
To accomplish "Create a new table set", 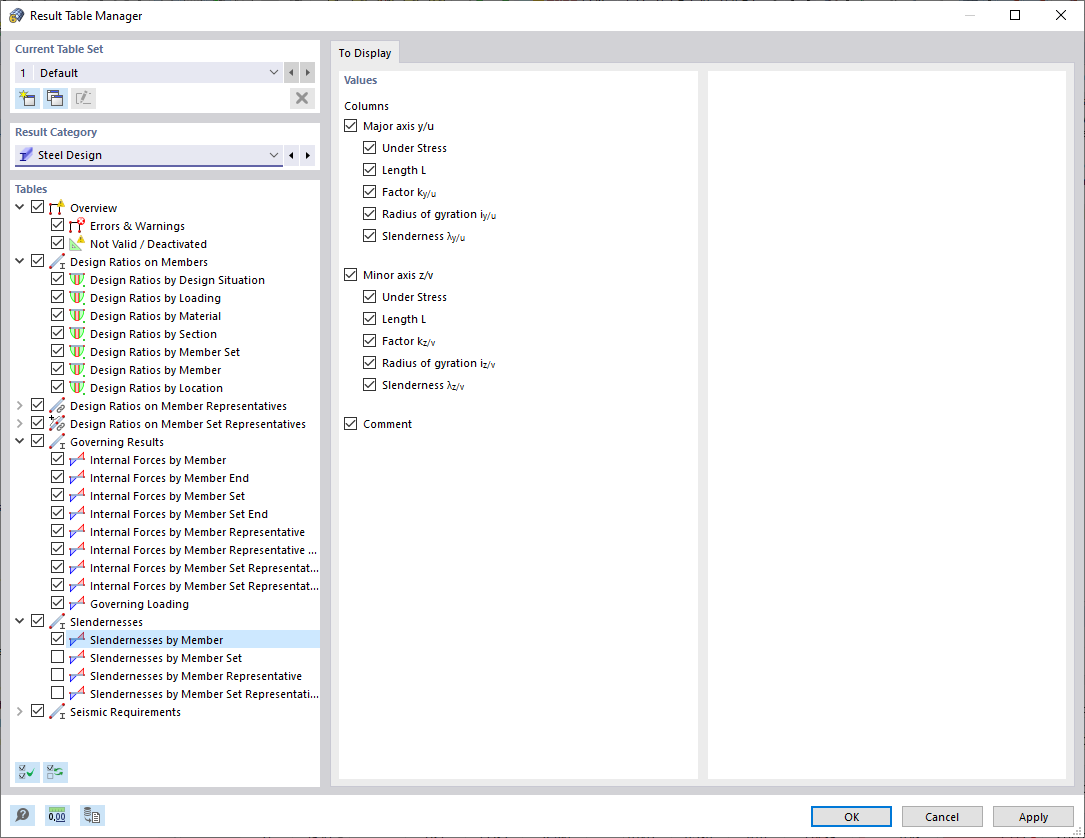I will tap(27, 98).
